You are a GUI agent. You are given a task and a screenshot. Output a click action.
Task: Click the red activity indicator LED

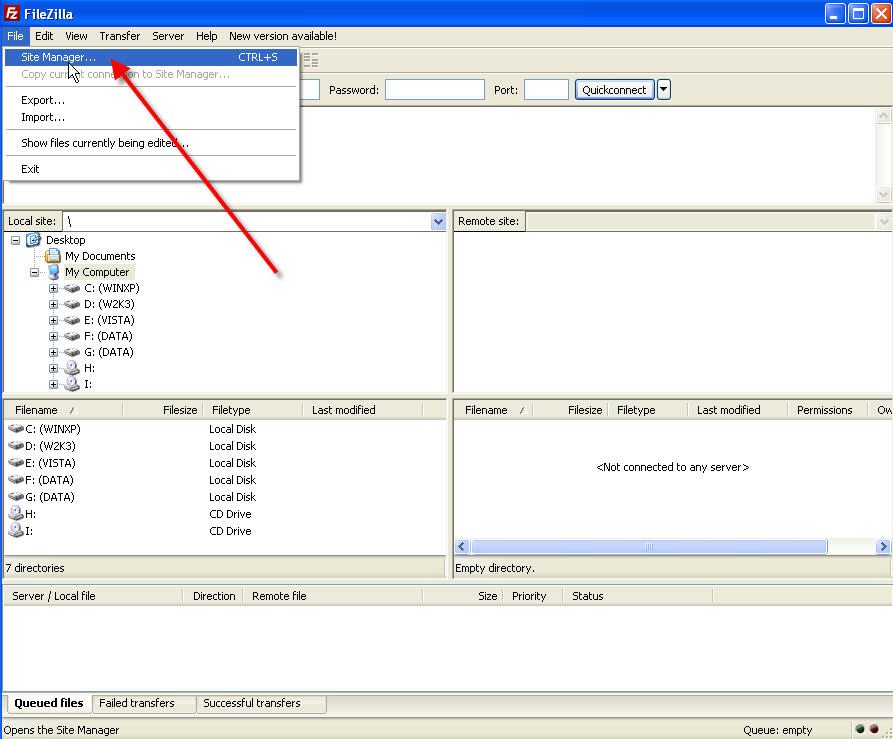click(x=874, y=729)
